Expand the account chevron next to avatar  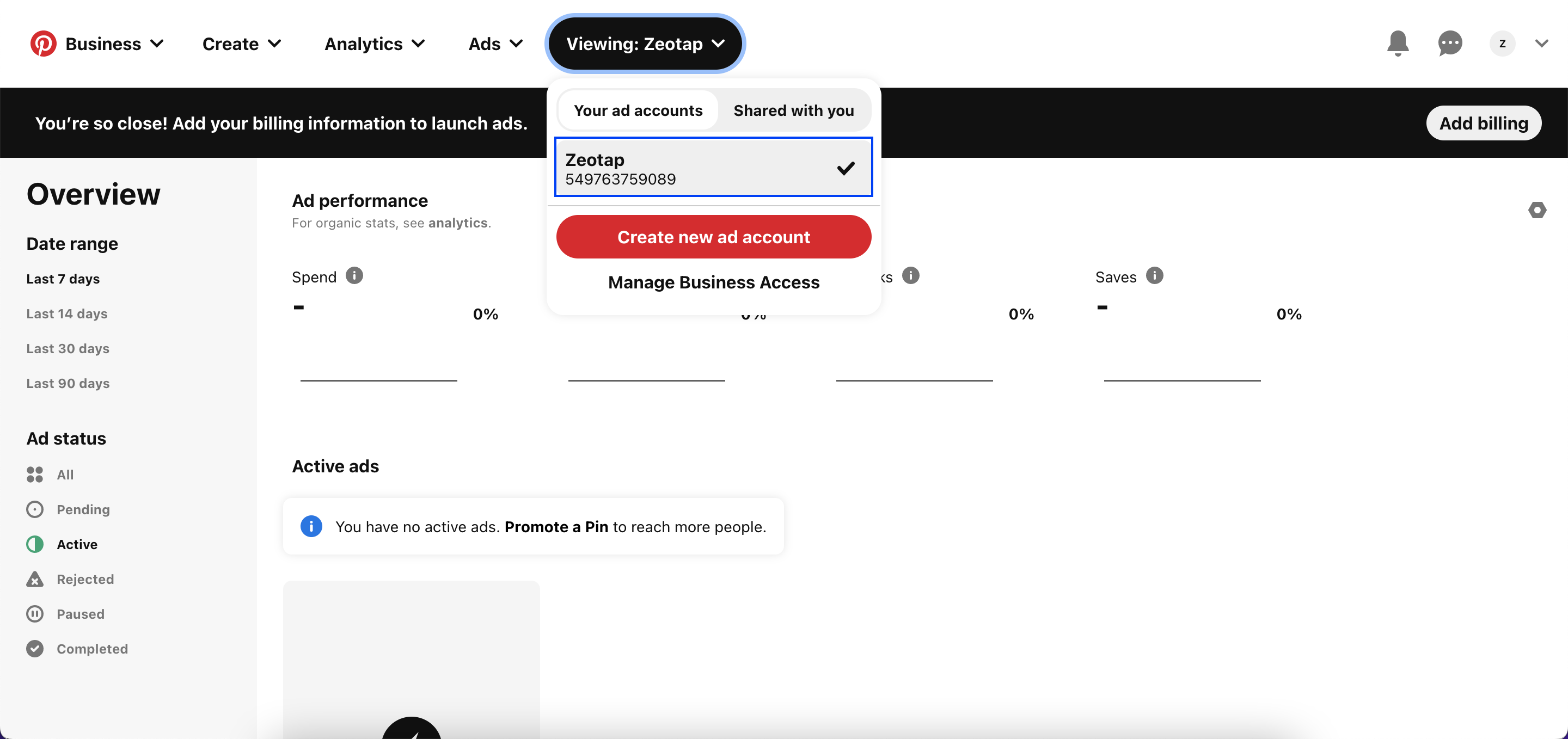click(x=1541, y=44)
